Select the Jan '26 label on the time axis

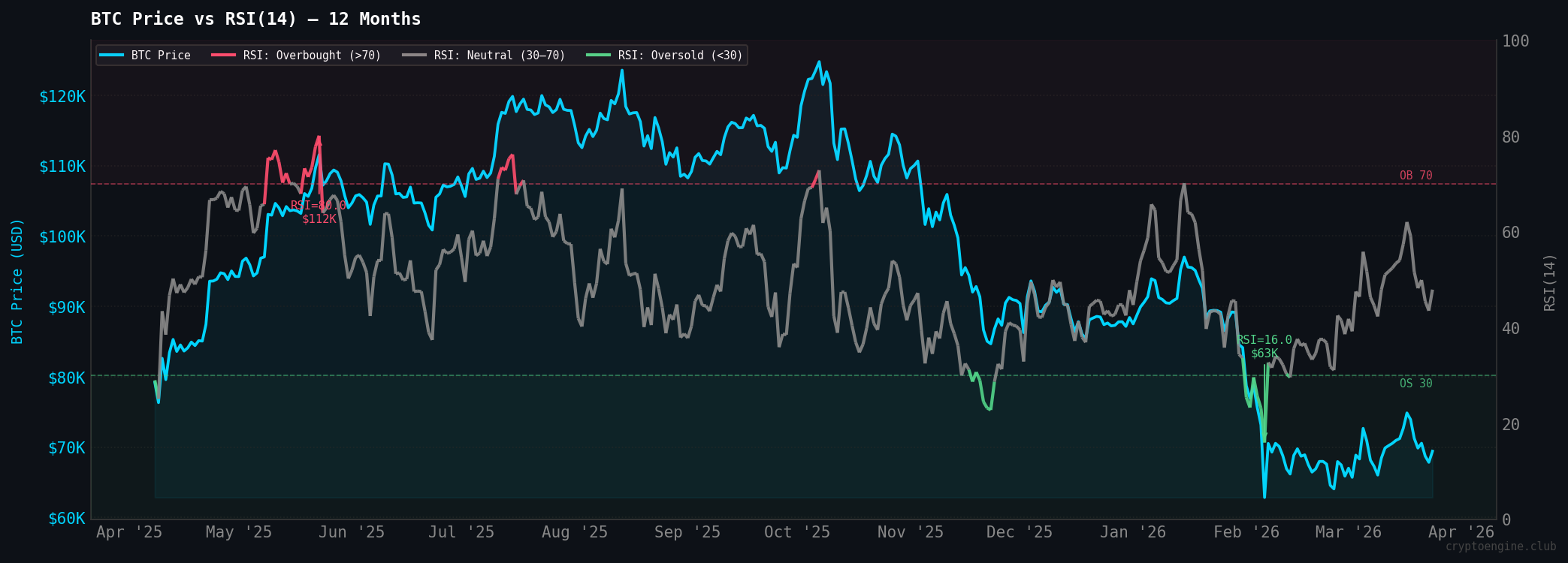1132,532
